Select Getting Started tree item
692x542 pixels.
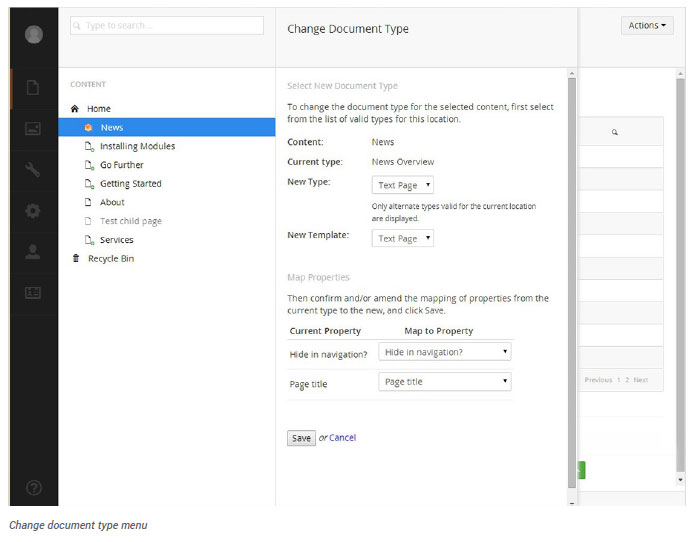coord(131,184)
